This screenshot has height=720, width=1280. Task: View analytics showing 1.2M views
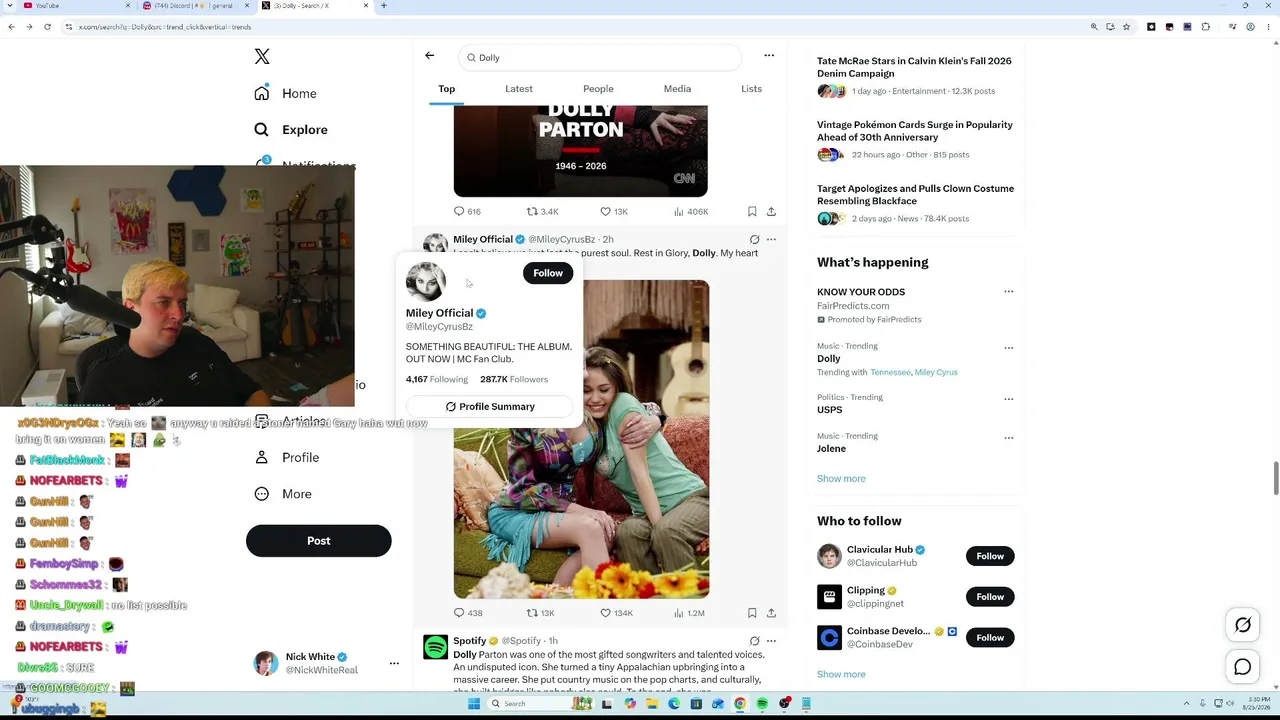[x=690, y=613]
